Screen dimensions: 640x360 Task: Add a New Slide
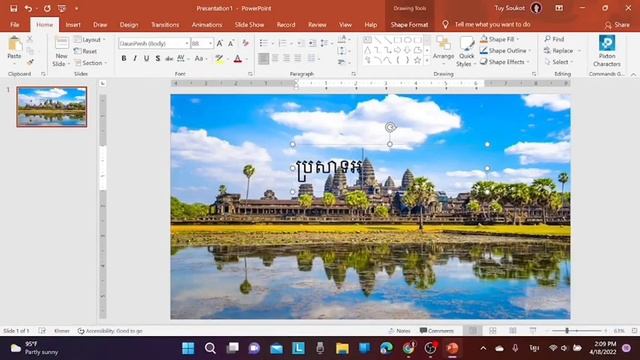(x=62, y=51)
